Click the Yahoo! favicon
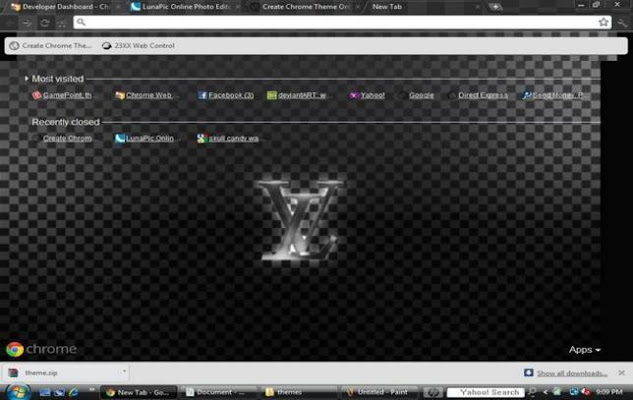This screenshot has height=400, width=633. [354, 95]
